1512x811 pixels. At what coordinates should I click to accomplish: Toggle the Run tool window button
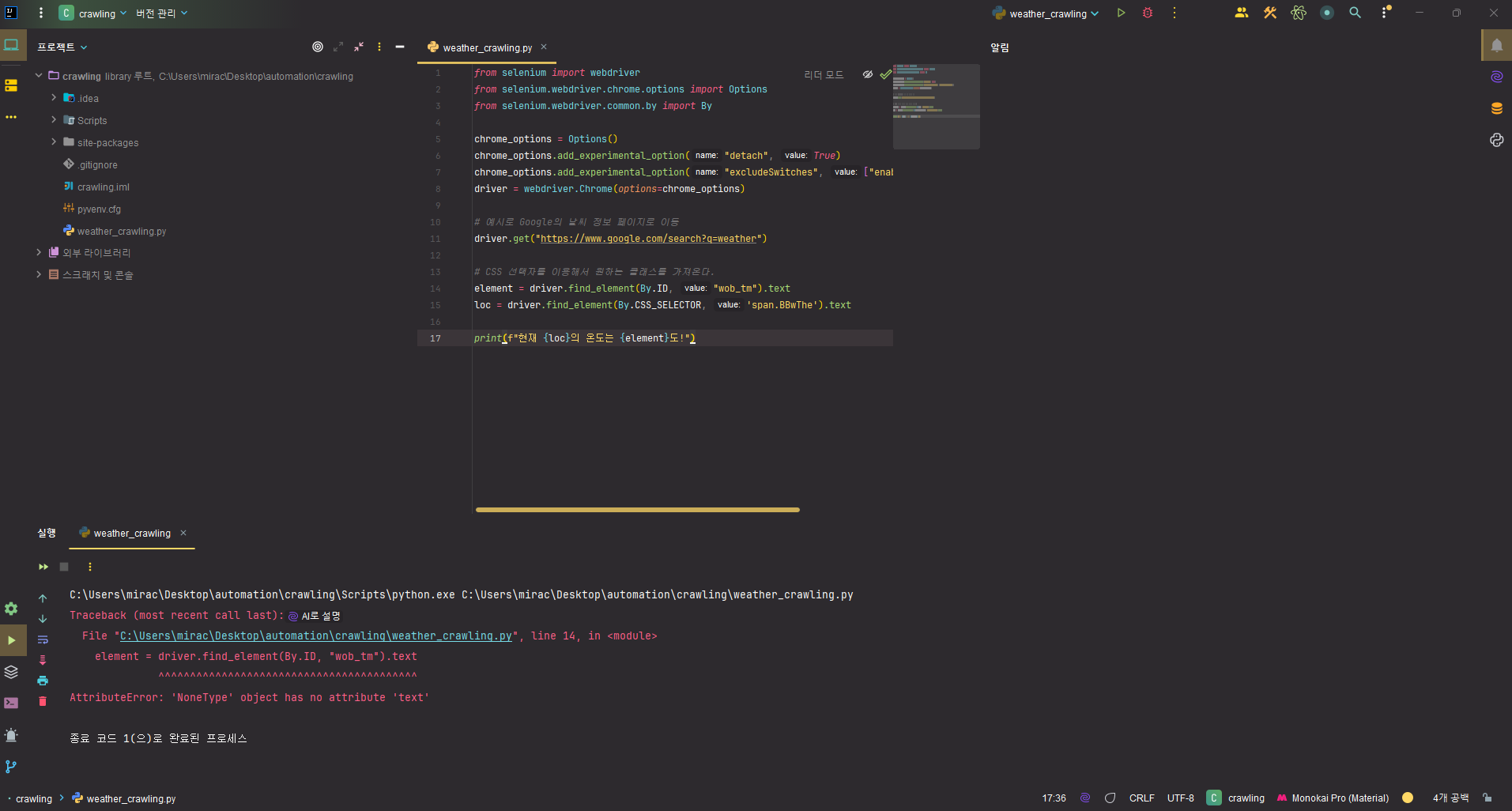pyautogui.click(x=11, y=640)
